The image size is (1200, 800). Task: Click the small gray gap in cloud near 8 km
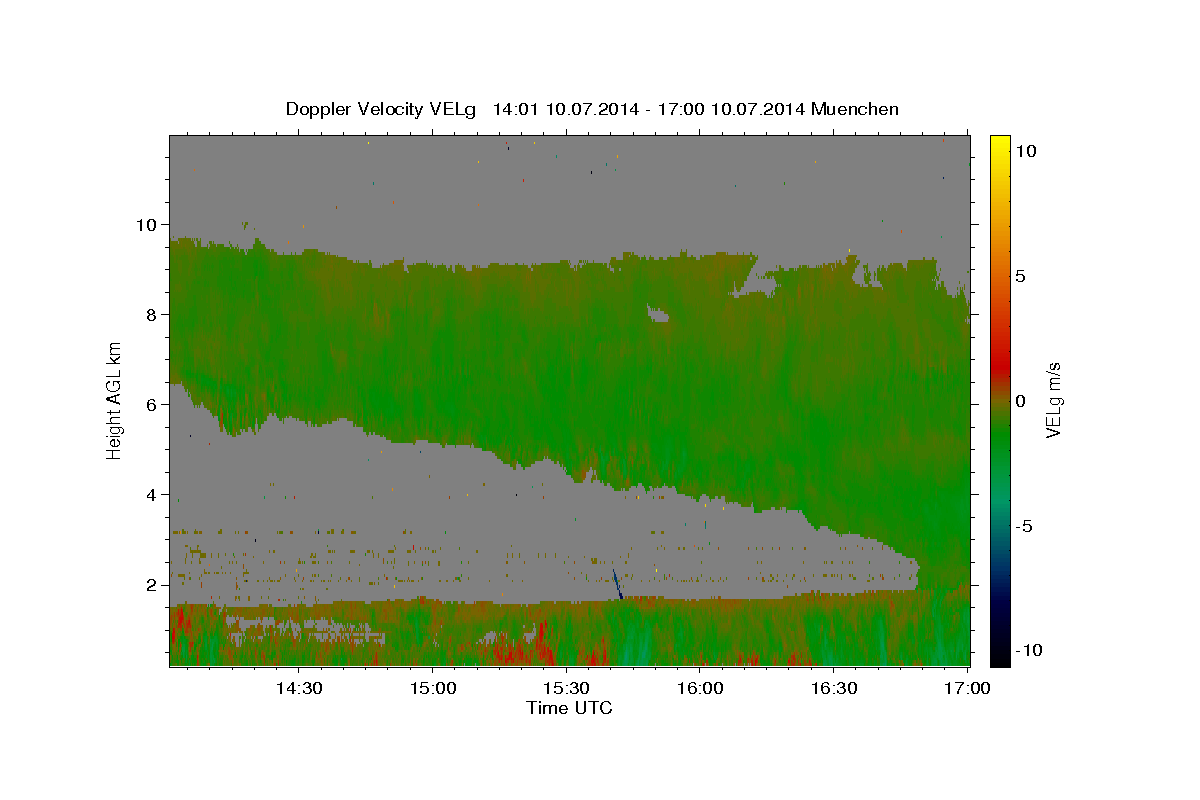coord(658,314)
